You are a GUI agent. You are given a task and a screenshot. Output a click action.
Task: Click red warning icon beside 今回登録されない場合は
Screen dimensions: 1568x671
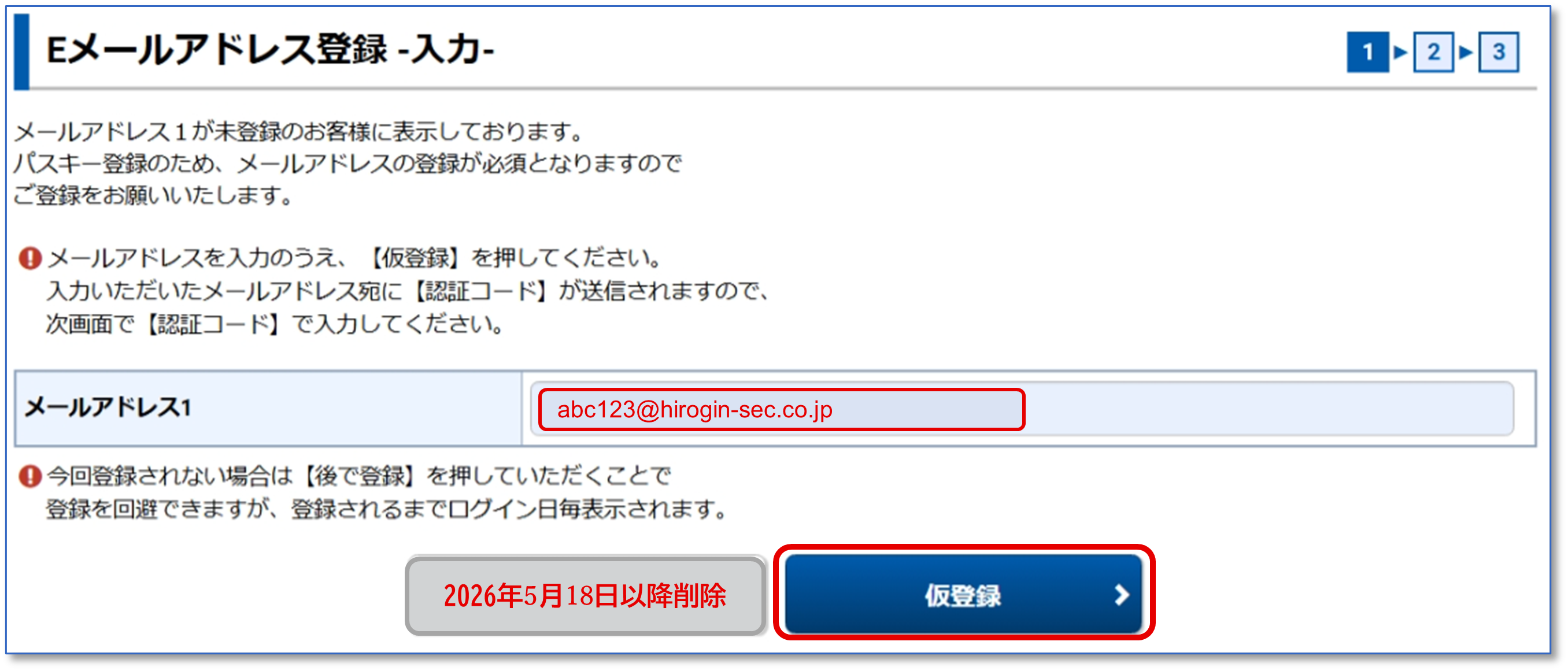(30, 476)
